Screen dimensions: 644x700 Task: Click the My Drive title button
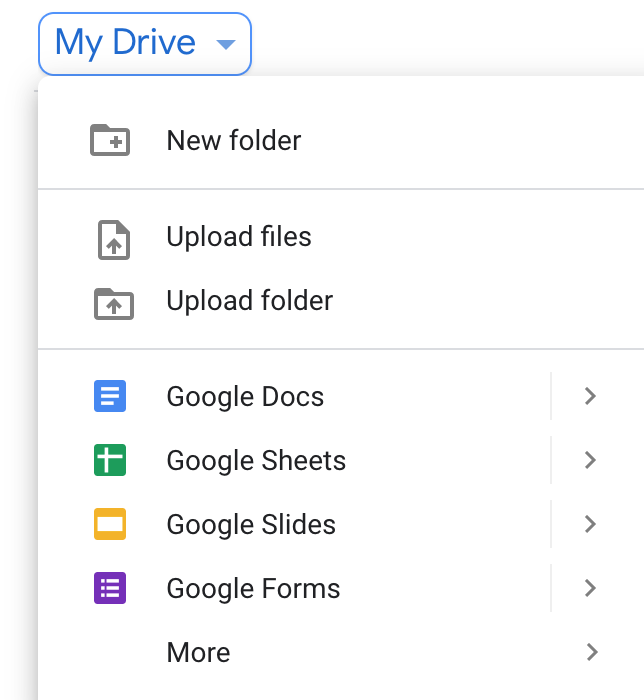coord(126,43)
